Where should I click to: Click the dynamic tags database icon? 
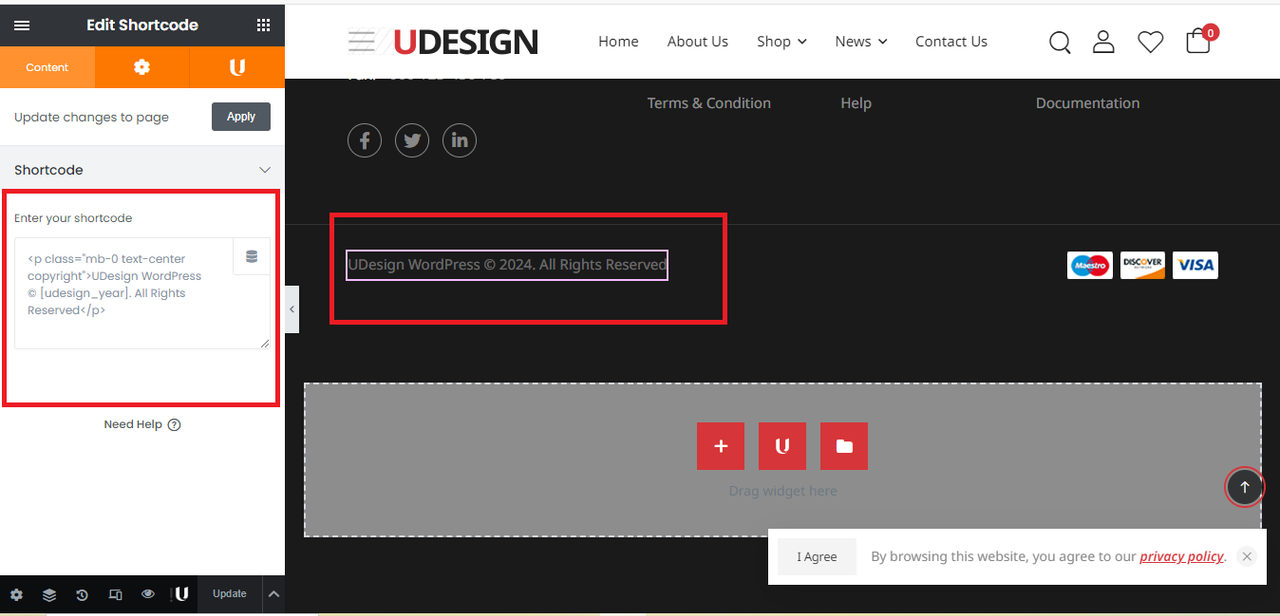[x=251, y=257]
